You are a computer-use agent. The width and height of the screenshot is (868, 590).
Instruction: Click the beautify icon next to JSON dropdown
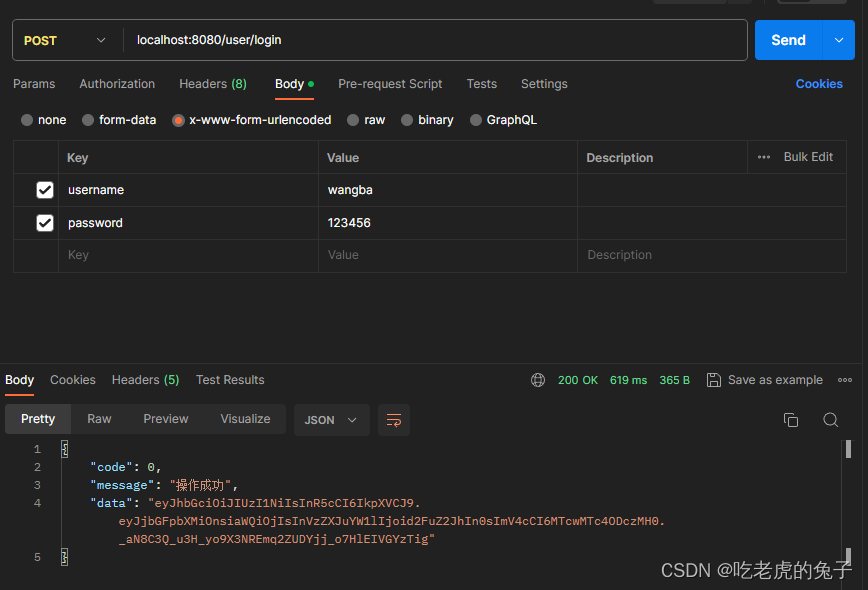pyautogui.click(x=393, y=420)
